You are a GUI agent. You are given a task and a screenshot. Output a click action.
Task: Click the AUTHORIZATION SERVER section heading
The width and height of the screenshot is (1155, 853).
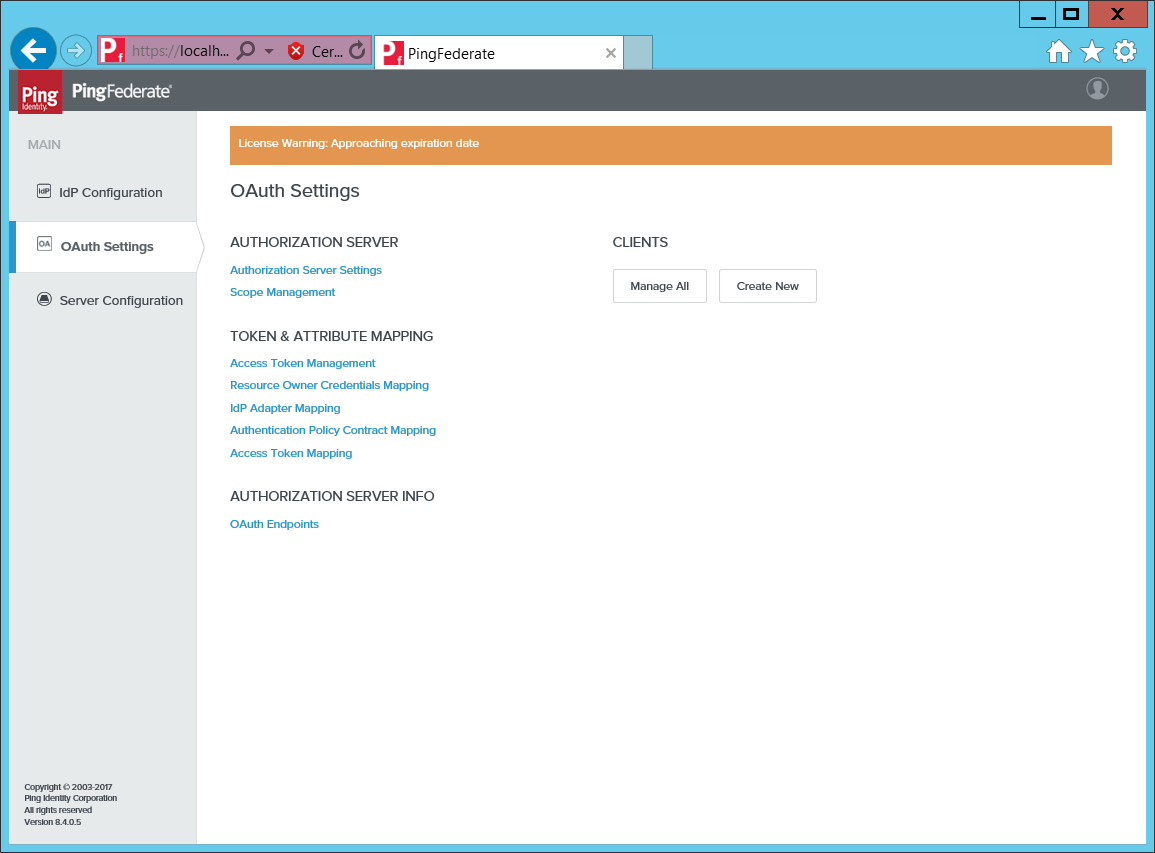314,242
